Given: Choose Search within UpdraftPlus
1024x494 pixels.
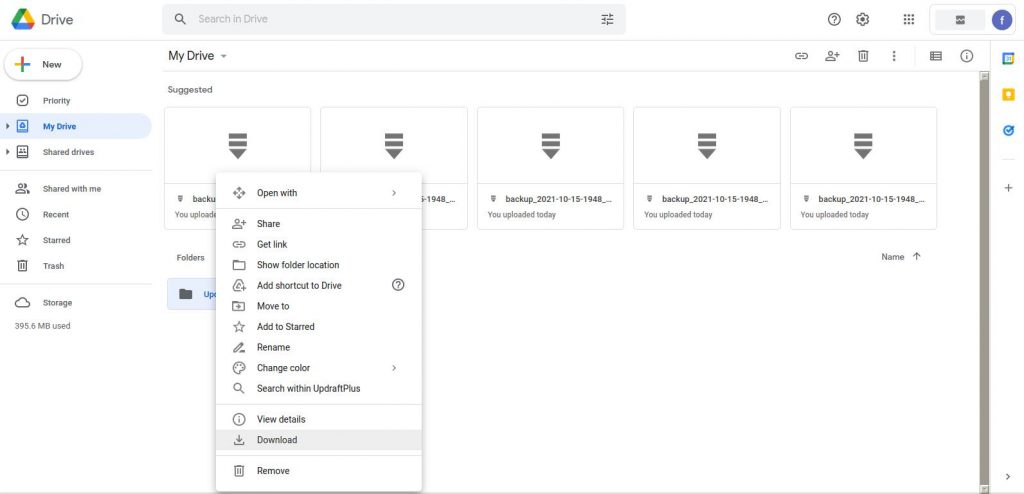Looking at the screenshot, I should click(x=319, y=388).
